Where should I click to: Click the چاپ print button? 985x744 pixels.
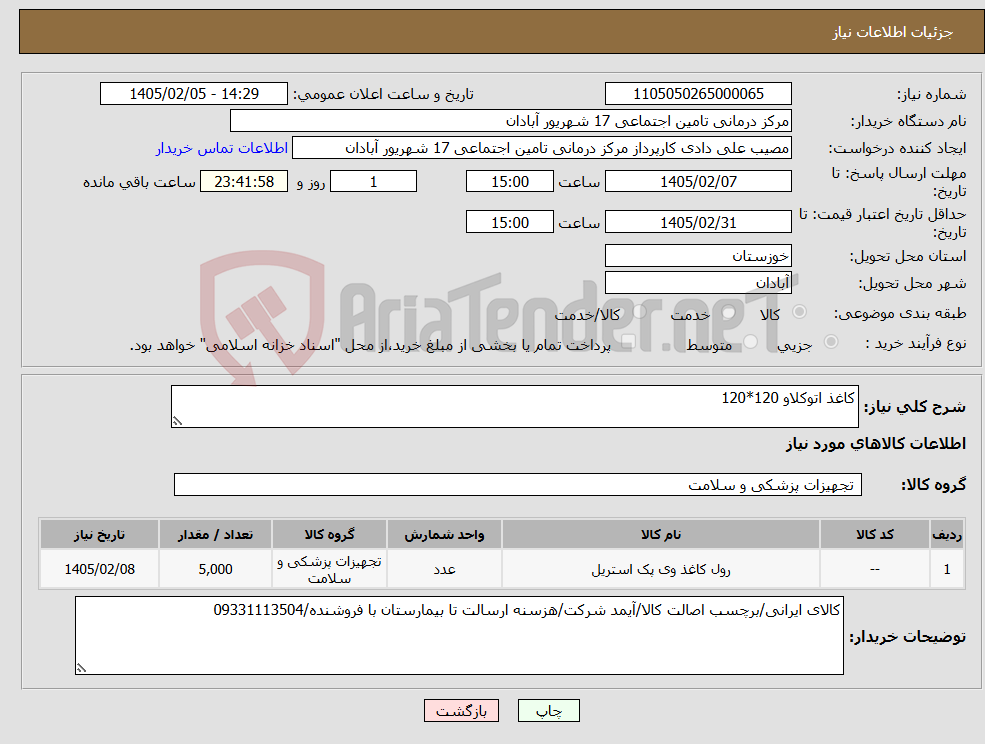[x=548, y=711]
